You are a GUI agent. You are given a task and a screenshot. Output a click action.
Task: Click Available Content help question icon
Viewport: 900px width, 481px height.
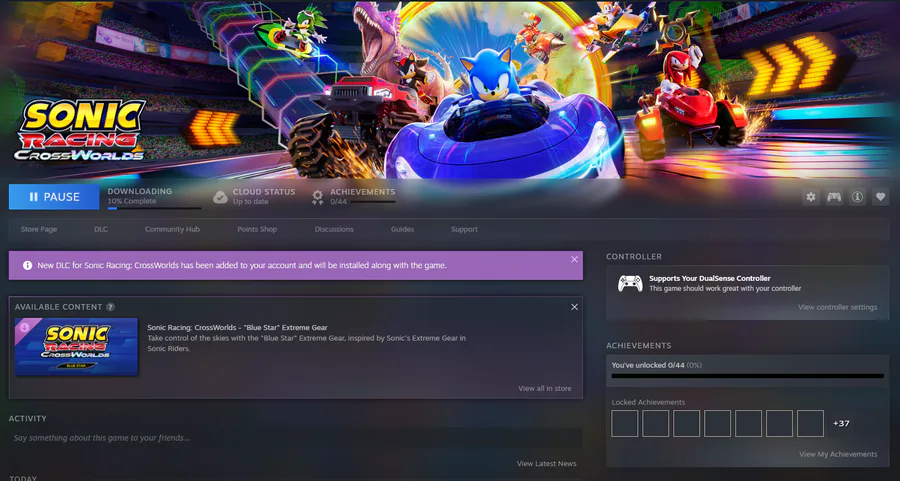[111, 307]
